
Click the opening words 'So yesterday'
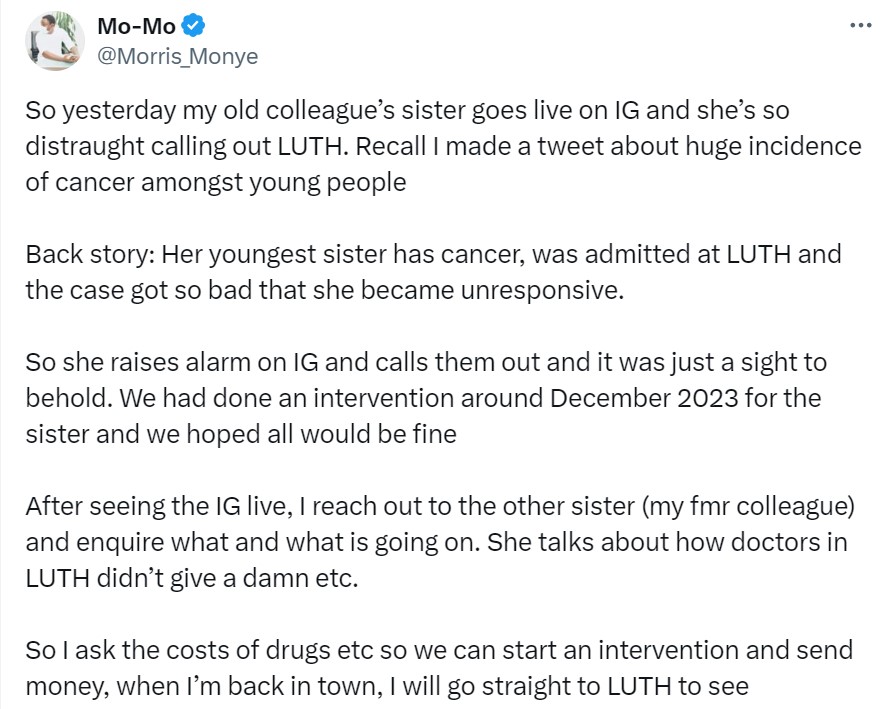[x=100, y=110]
